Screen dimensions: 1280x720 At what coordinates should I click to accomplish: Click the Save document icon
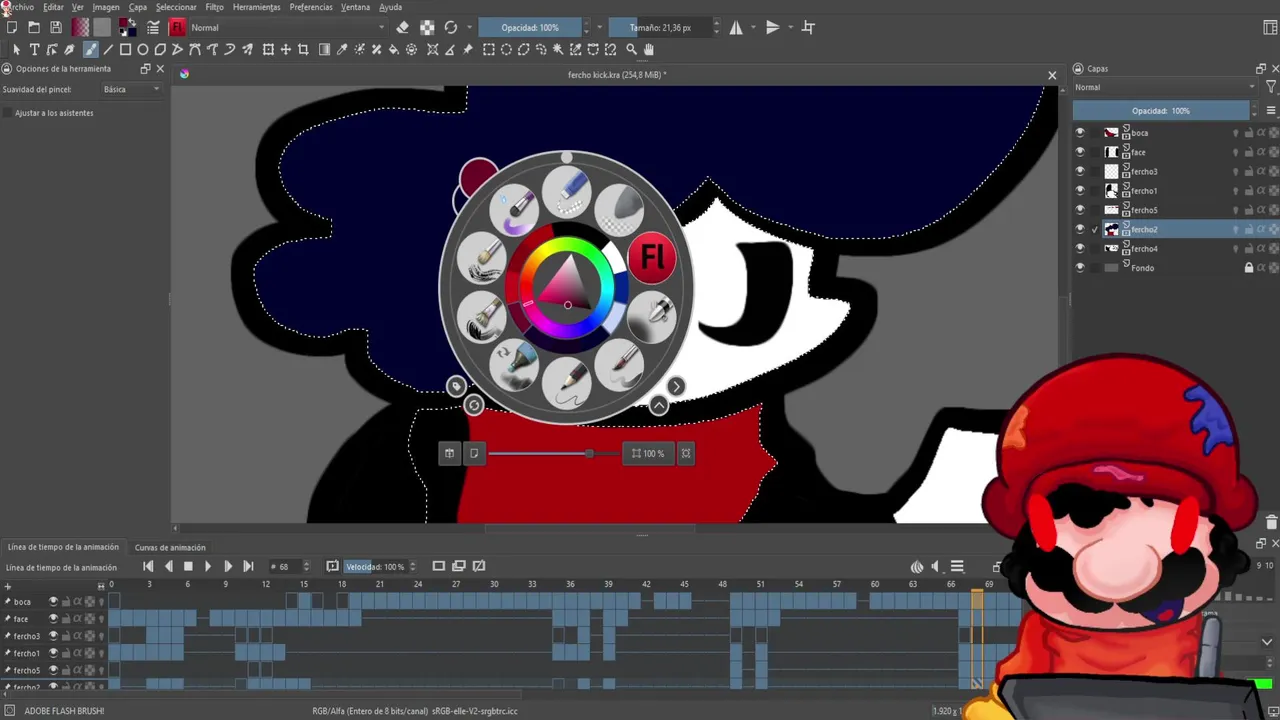[56, 27]
